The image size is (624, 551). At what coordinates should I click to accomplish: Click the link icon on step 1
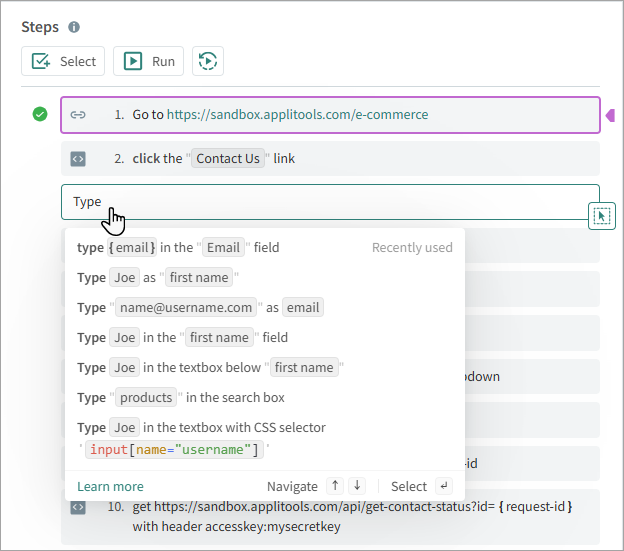pyautogui.click(x=78, y=115)
